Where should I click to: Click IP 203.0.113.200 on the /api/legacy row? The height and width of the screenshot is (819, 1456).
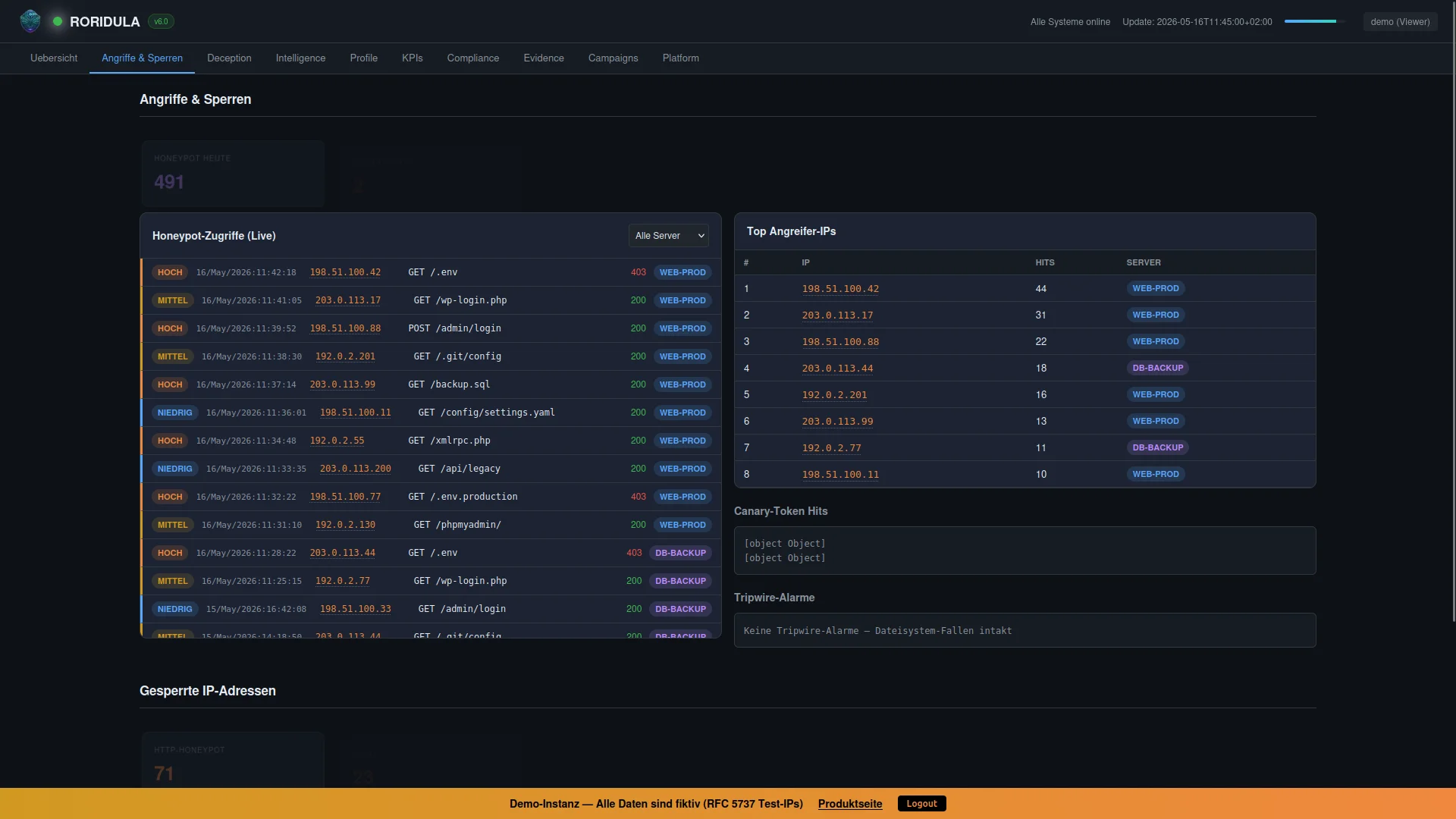point(356,469)
